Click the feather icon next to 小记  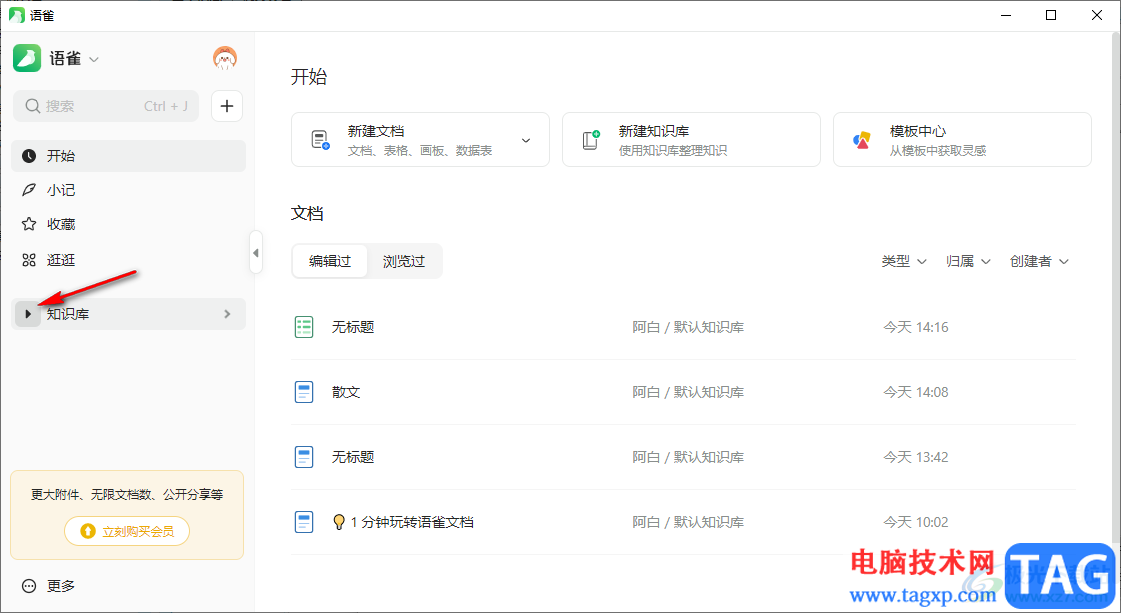tap(29, 190)
